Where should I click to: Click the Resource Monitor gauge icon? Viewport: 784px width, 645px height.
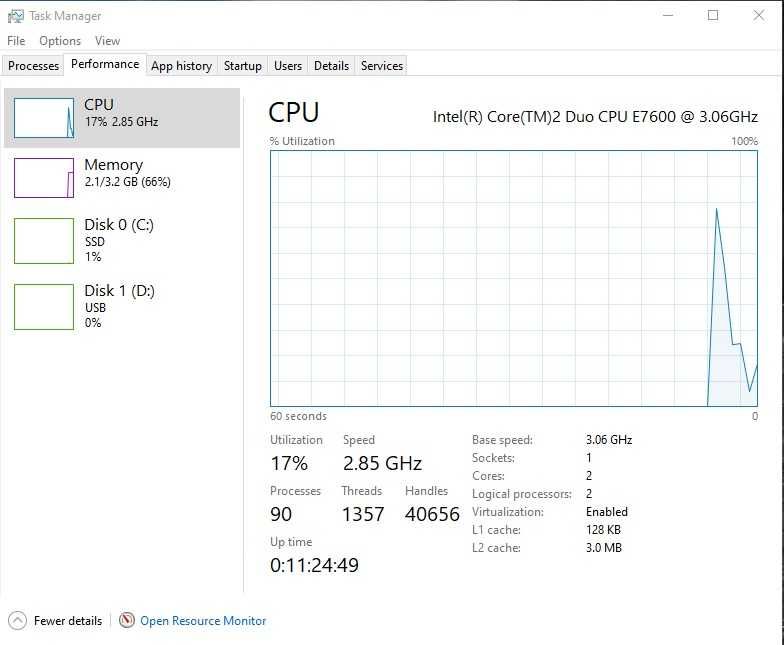pyautogui.click(x=127, y=621)
